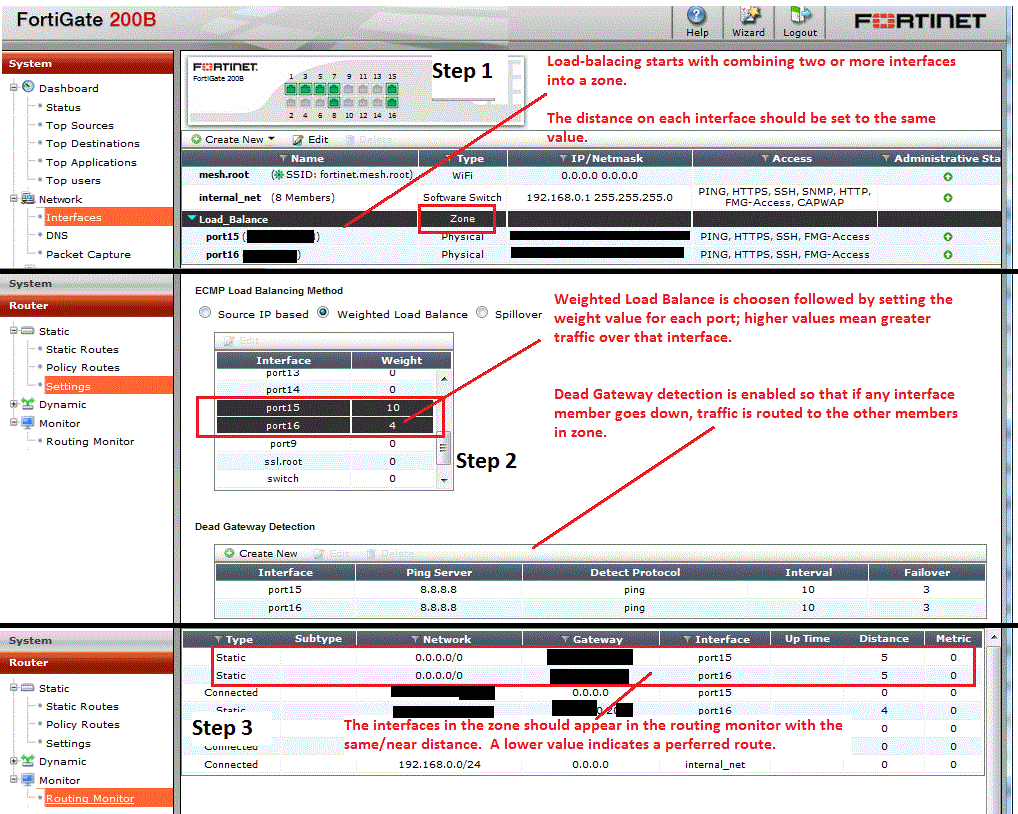Click port15 weight value 10
Viewport: 1018px width, 814px height.
pos(393,408)
